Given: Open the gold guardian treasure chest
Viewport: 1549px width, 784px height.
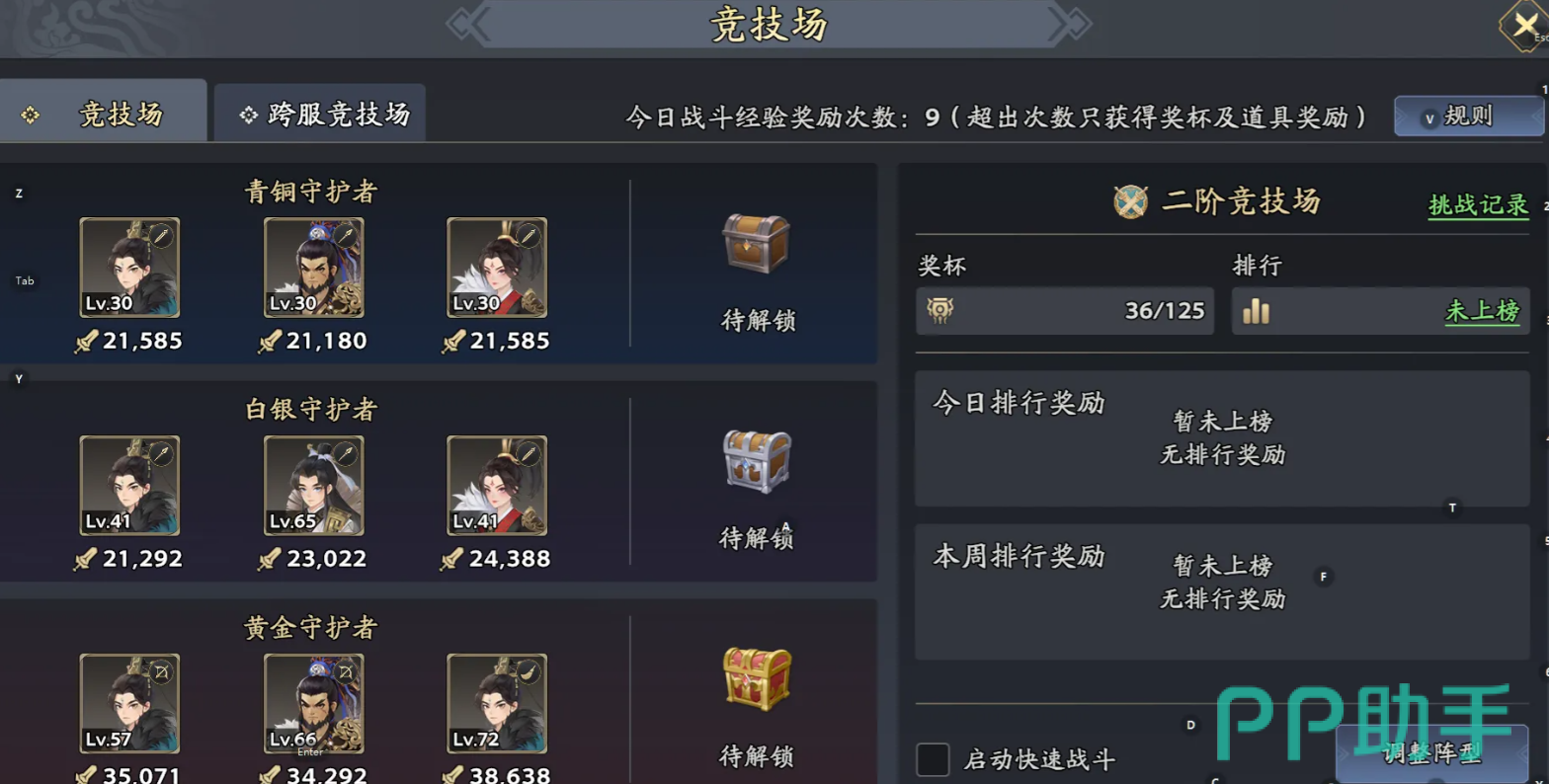Looking at the screenshot, I should pos(756,678).
